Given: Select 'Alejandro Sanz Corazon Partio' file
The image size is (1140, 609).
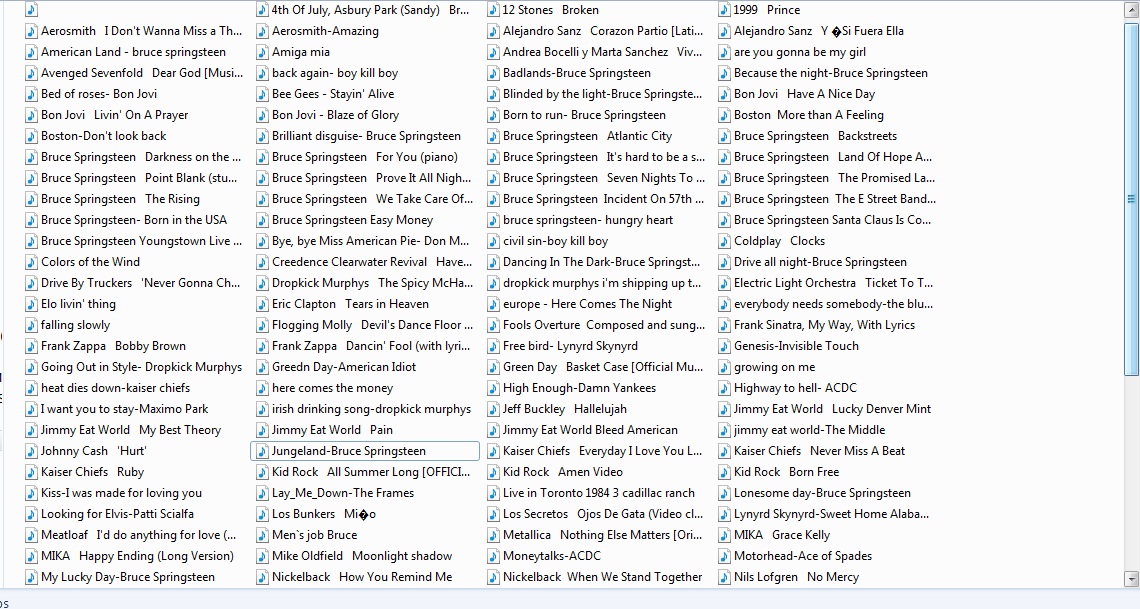Looking at the screenshot, I should click(603, 31).
